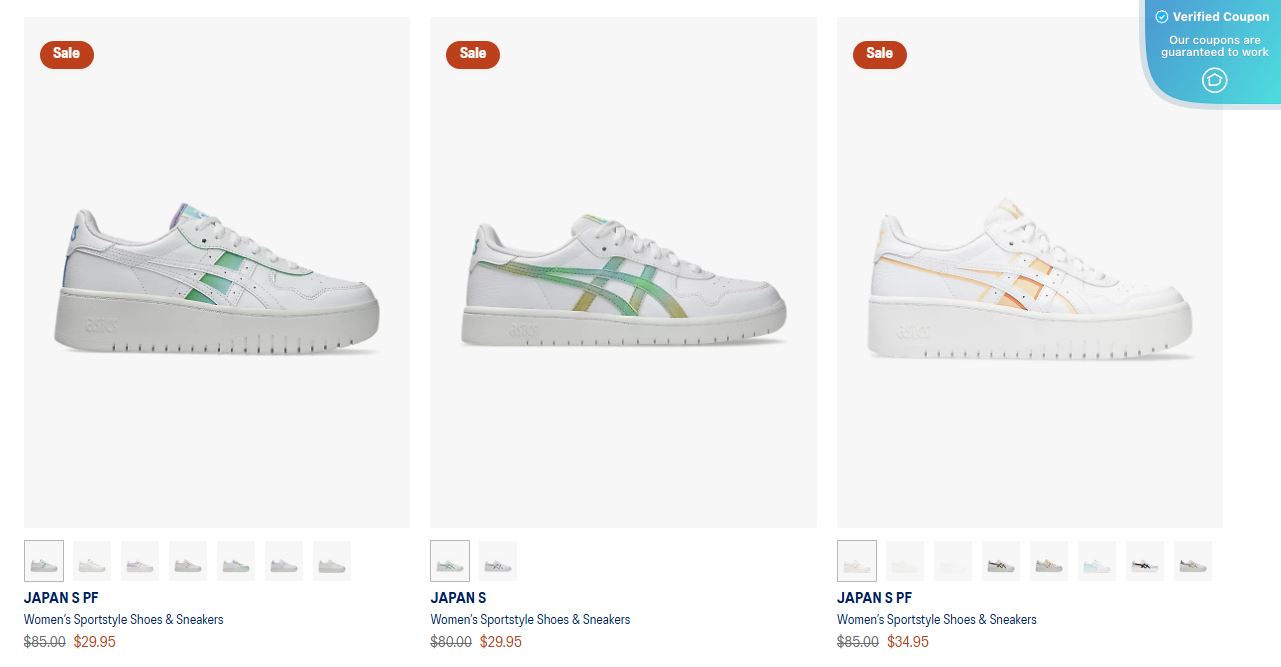Open the green-striped JAPAN S PF shoe image
Image resolution: width=1281 pixels, height=667 pixels.
click(217, 272)
